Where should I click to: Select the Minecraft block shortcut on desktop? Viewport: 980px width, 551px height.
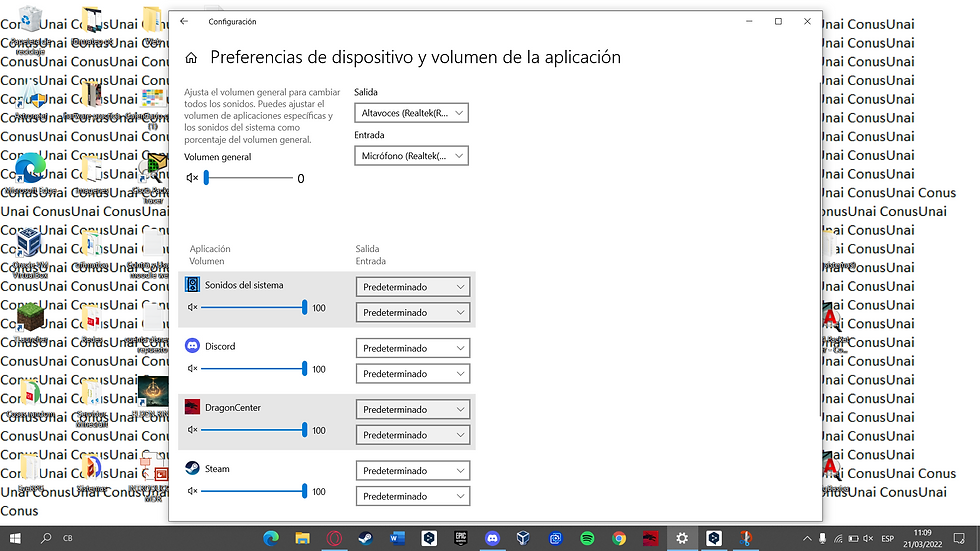pyautogui.click(x=30, y=322)
